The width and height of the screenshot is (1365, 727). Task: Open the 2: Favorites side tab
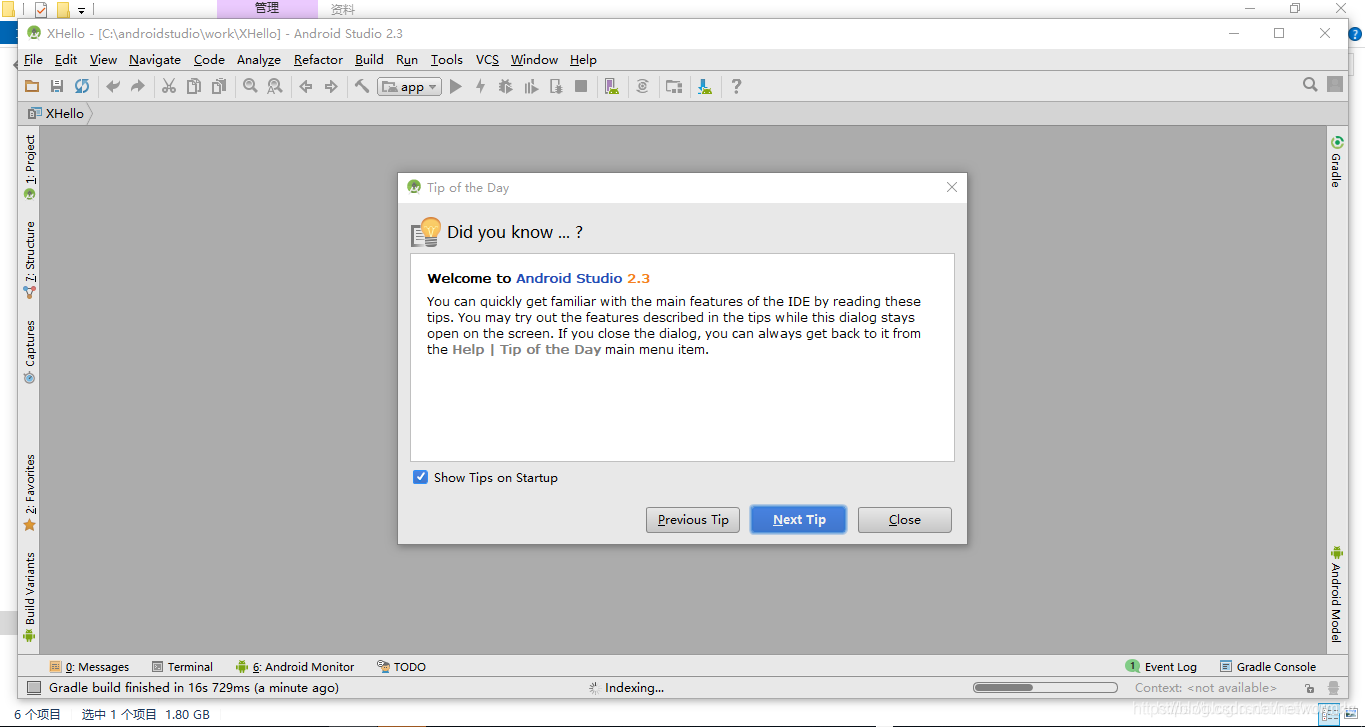pos(29,492)
